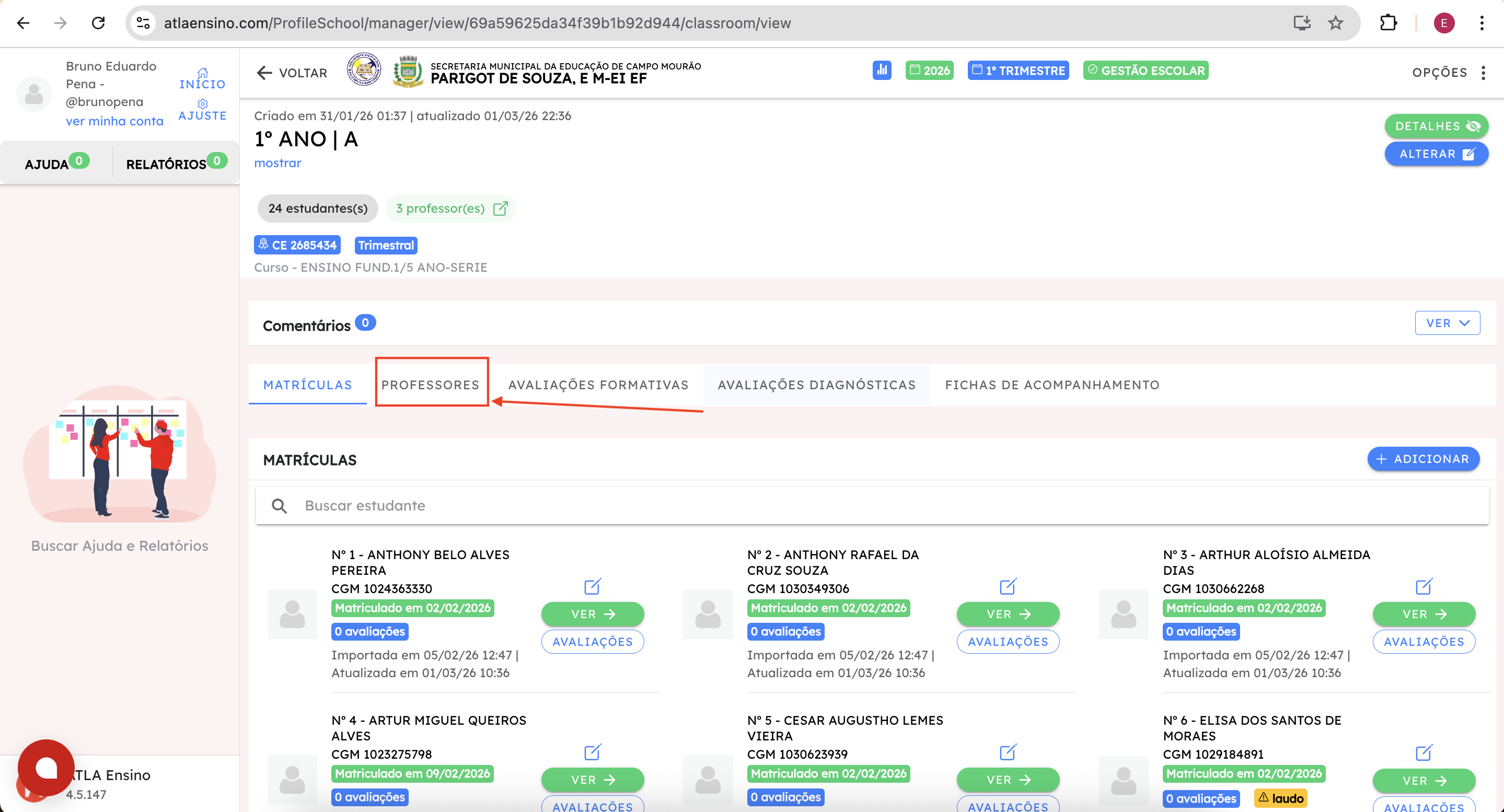Edit enrollment of Artur Miguel Queiros Alves
Image resolution: width=1504 pixels, height=812 pixels.
tap(592, 752)
